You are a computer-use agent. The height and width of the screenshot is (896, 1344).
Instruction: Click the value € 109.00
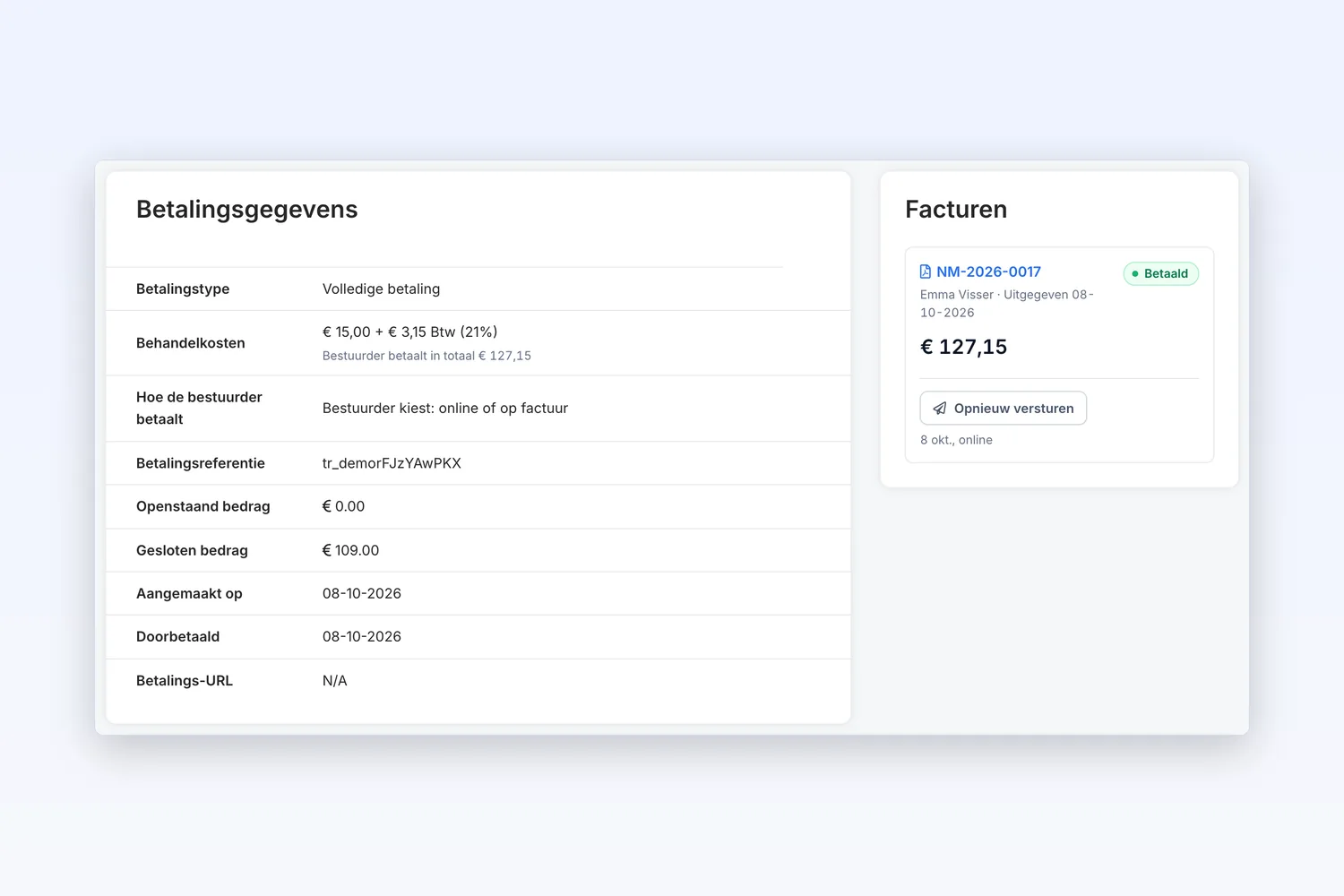(x=350, y=551)
